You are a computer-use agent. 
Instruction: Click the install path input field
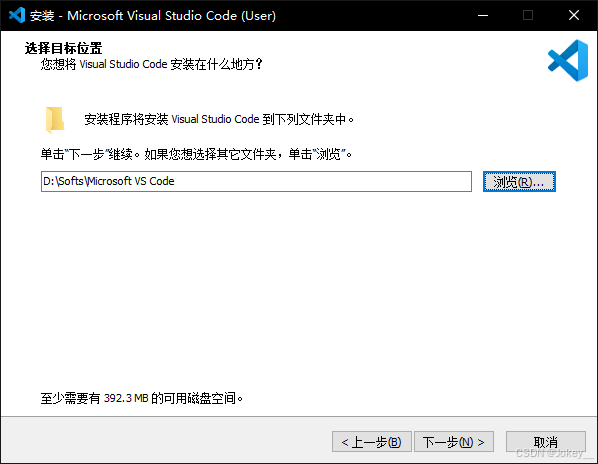(256, 181)
